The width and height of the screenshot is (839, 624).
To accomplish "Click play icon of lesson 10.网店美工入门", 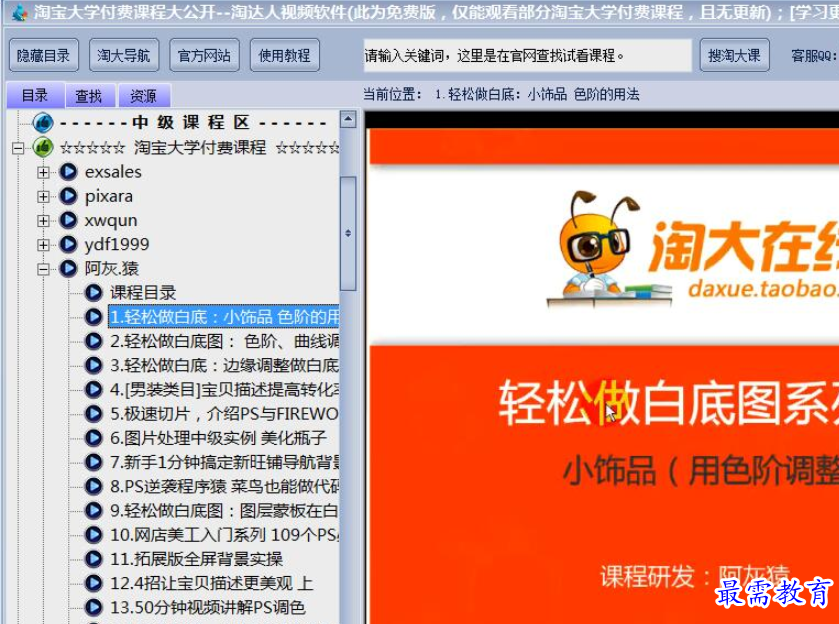I will pos(93,535).
